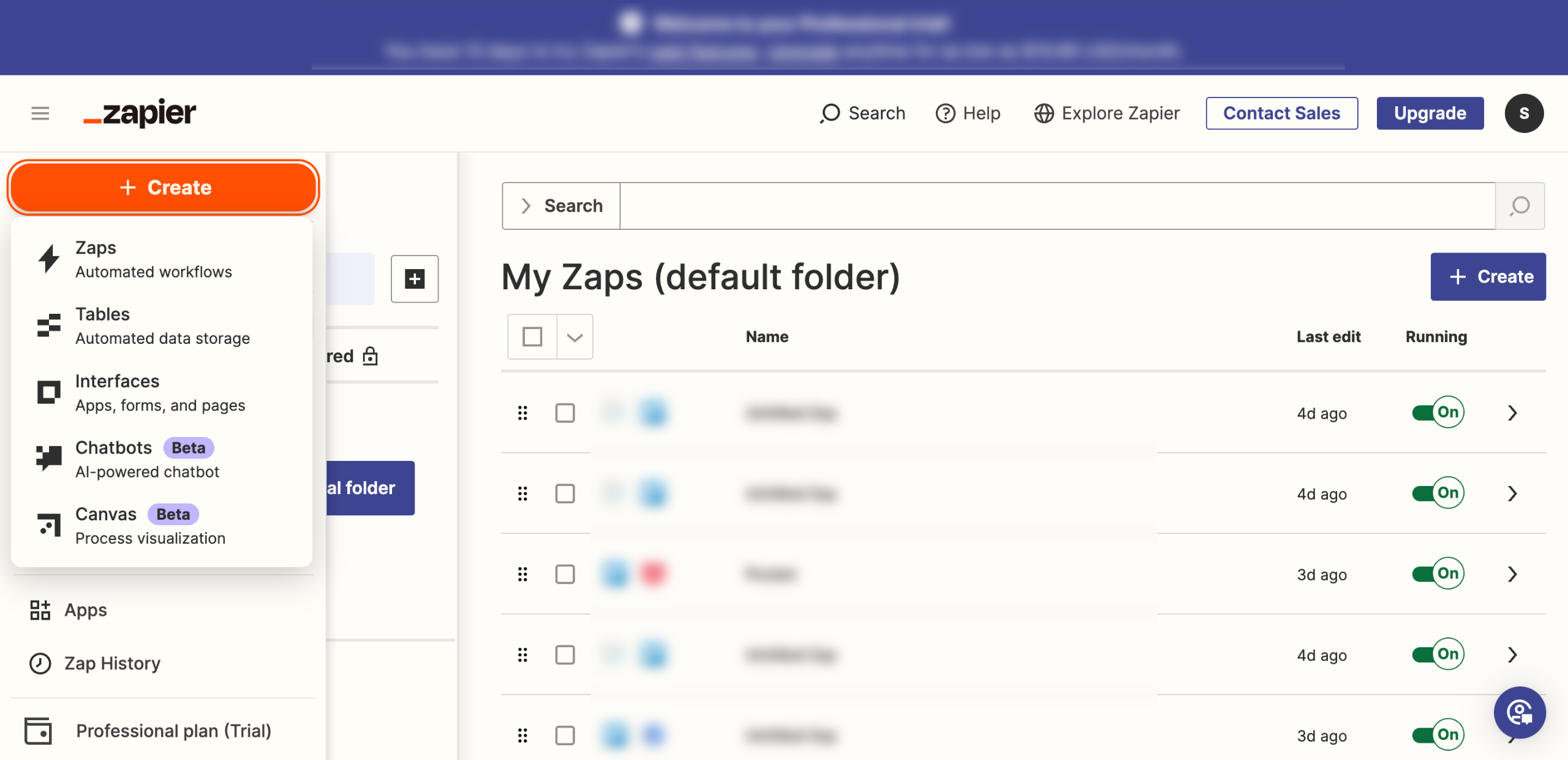Click the new folder plus icon
The image size is (1568, 760).
[x=415, y=279]
